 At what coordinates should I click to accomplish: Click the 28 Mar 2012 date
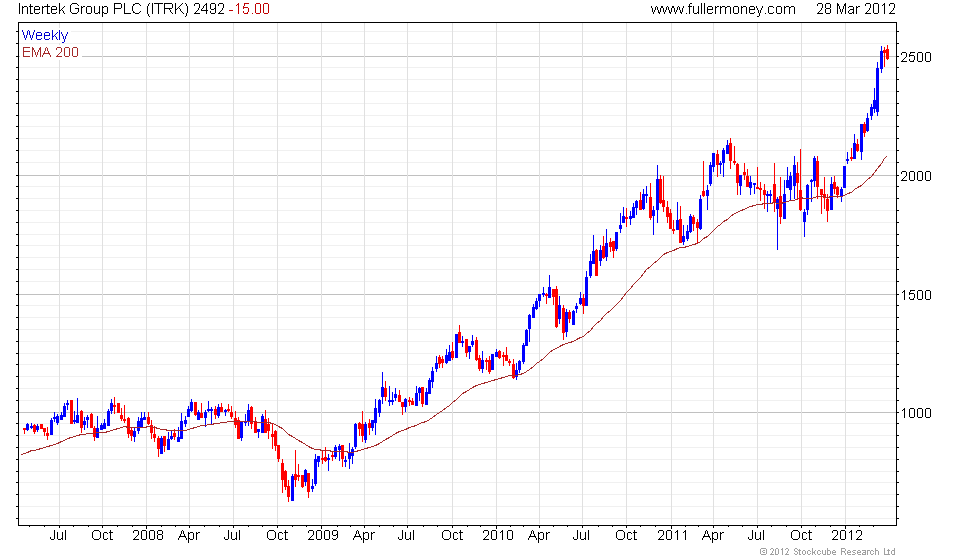tap(856, 9)
